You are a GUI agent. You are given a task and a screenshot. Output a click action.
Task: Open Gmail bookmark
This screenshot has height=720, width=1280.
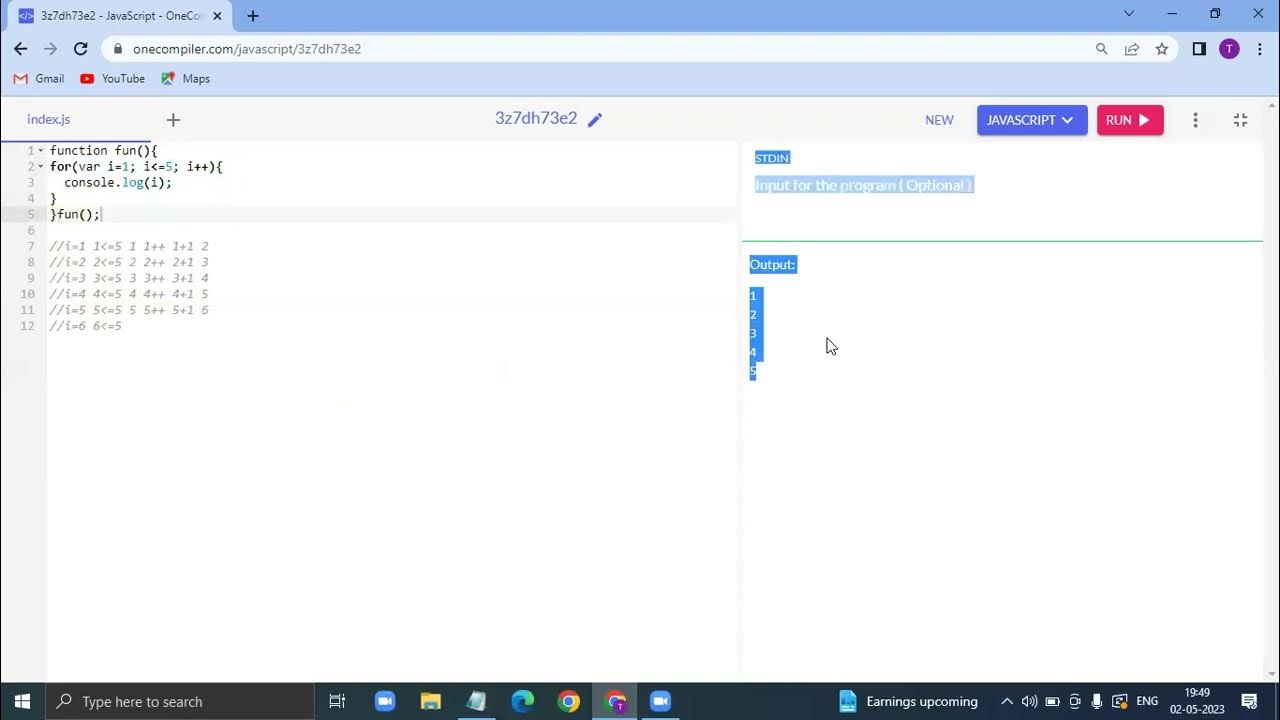(39, 78)
